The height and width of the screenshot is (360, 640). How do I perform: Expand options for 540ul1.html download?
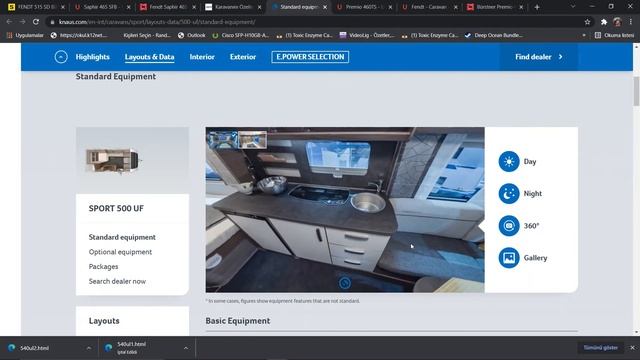186,348
